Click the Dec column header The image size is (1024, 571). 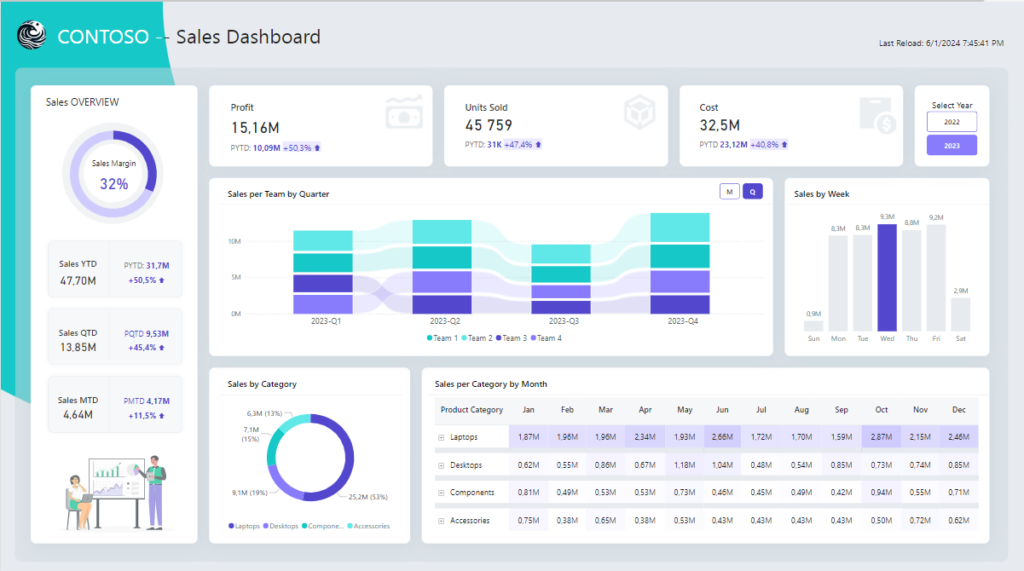pyautogui.click(x=959, y=410)
